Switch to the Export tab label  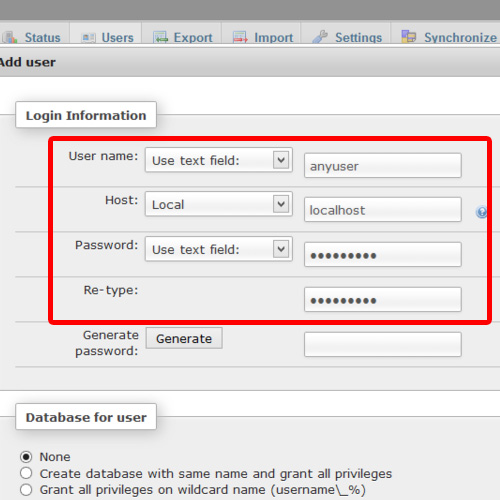pos(193,38)
